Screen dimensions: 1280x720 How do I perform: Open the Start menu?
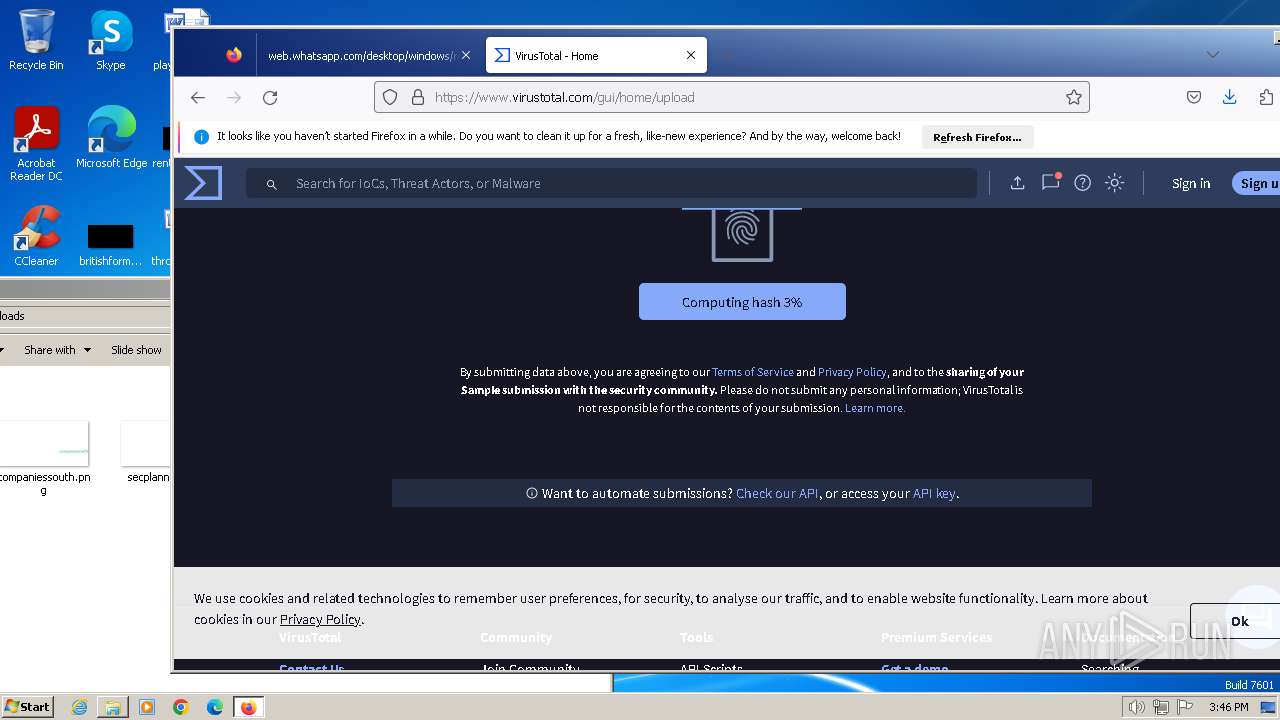pyautogui.click(x=27, y=707)
